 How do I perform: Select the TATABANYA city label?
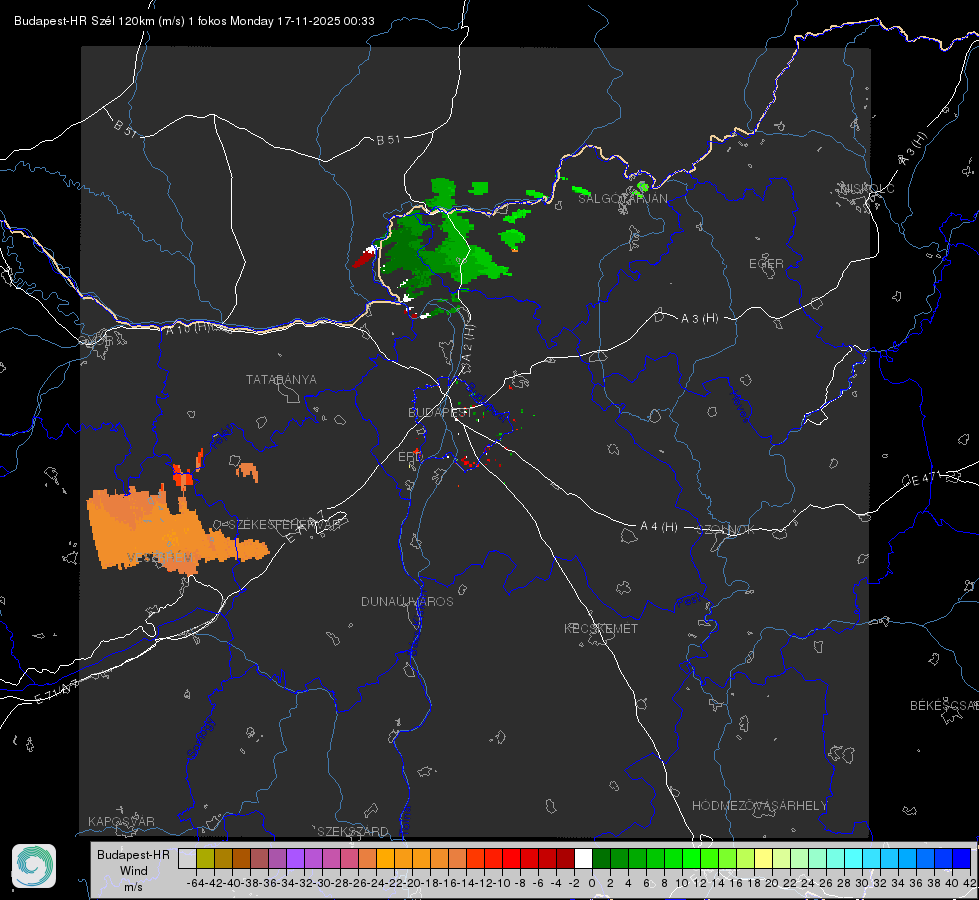click(x=281, y=380)
